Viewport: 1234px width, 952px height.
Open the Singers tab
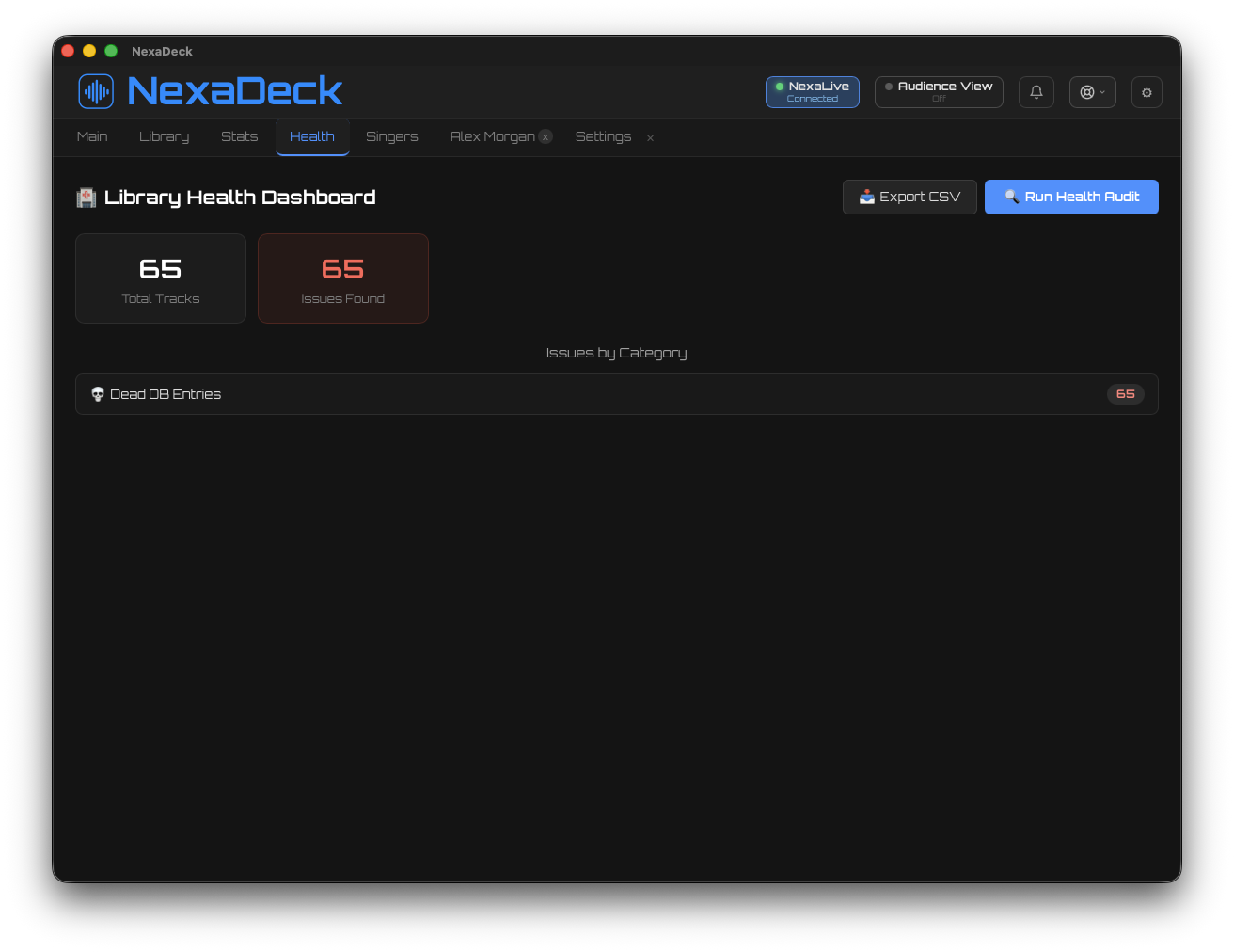click(391, 136)
